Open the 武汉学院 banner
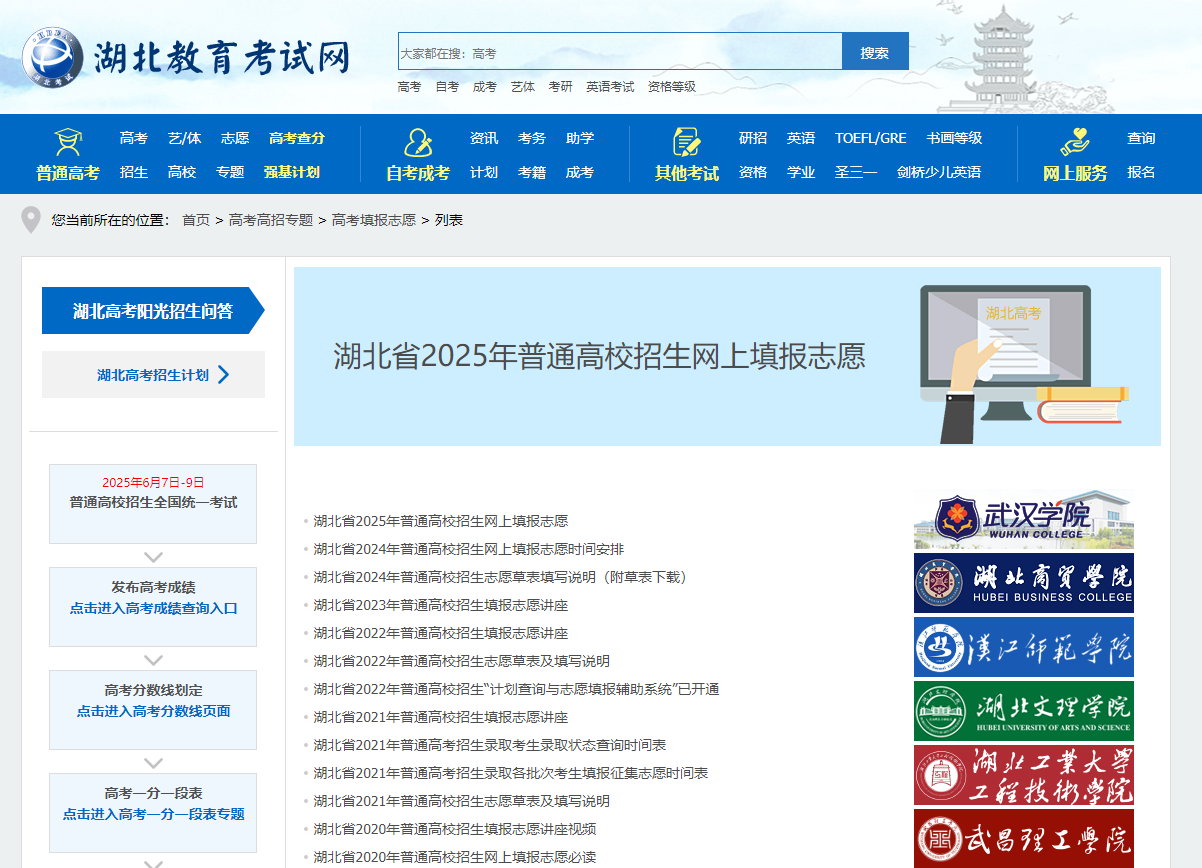The height and width of the screenshot is (868, 1202). [x=1023, y=519]
